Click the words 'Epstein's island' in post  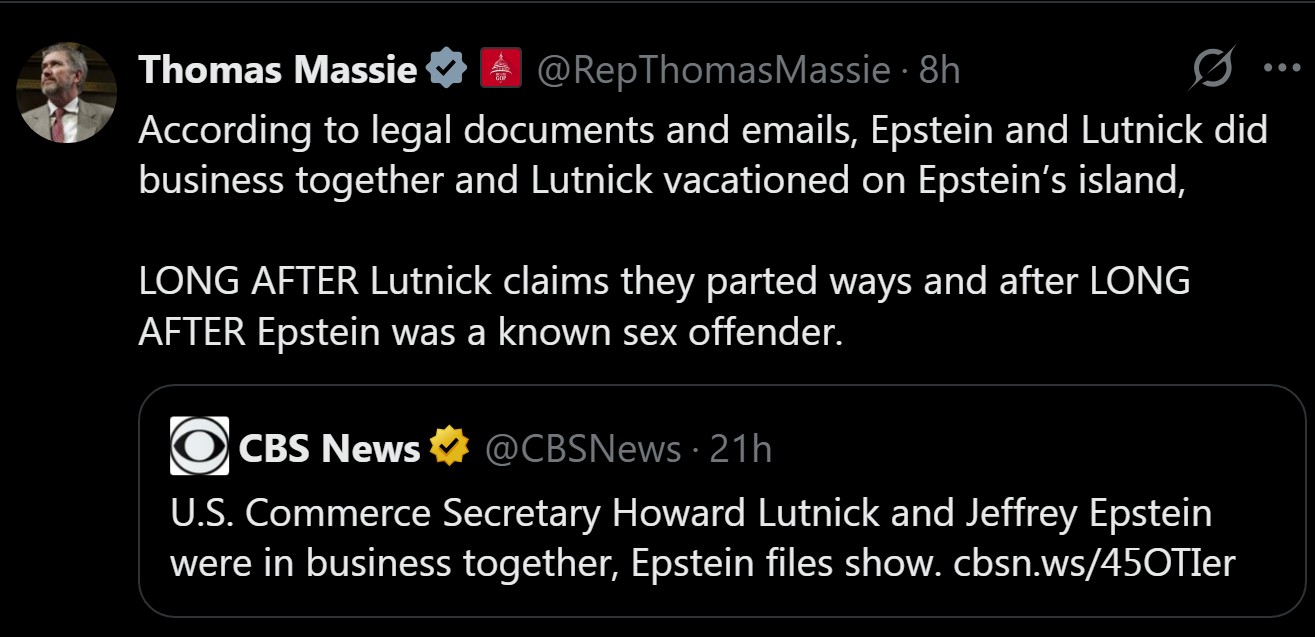pos(1045,181)
